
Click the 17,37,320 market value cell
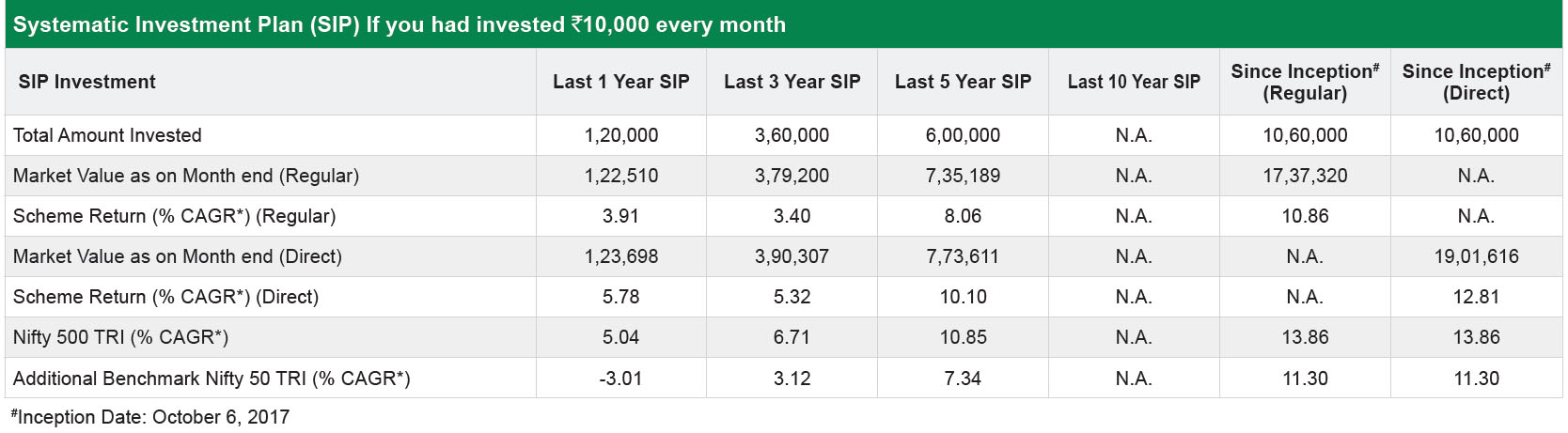[x=1305, y=176]
